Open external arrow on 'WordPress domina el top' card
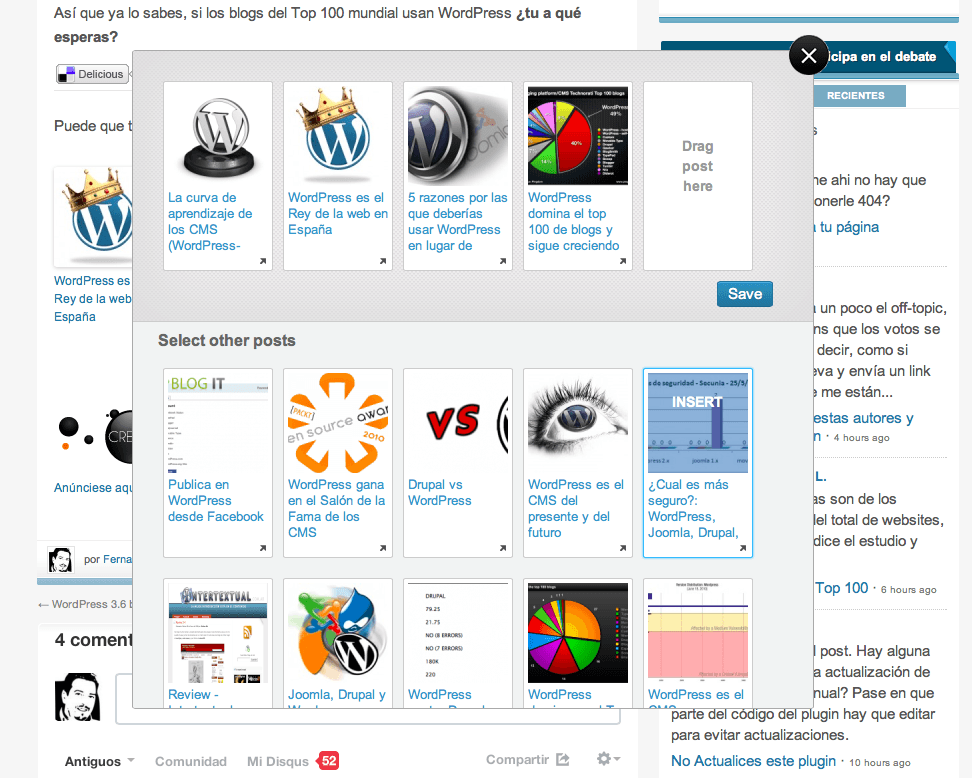The width and height of the screenshot is (972, 778). pyautogui.click(x=623, y=262)
